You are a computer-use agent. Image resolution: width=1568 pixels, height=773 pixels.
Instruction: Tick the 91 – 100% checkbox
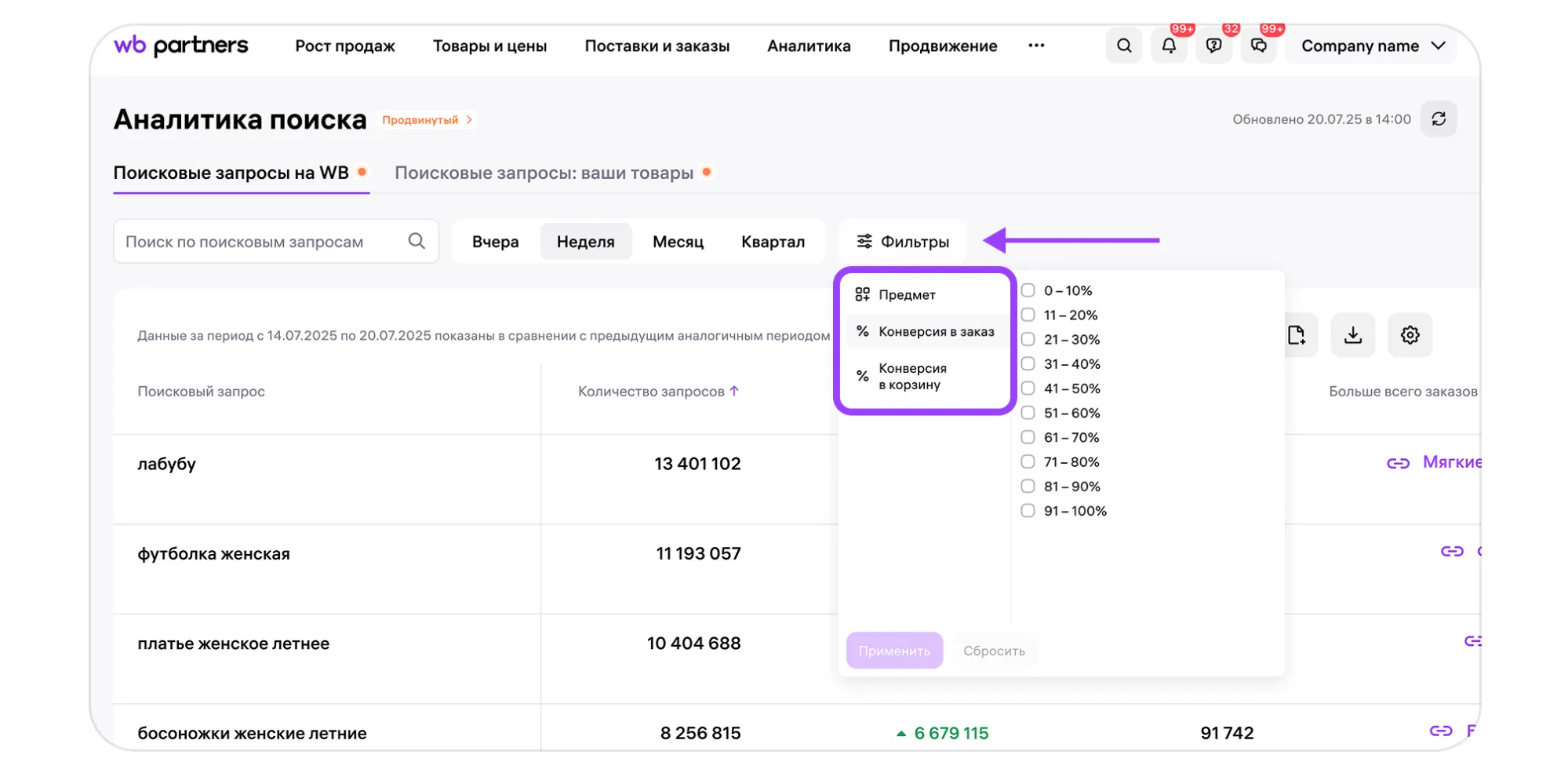coord(1028,511)
